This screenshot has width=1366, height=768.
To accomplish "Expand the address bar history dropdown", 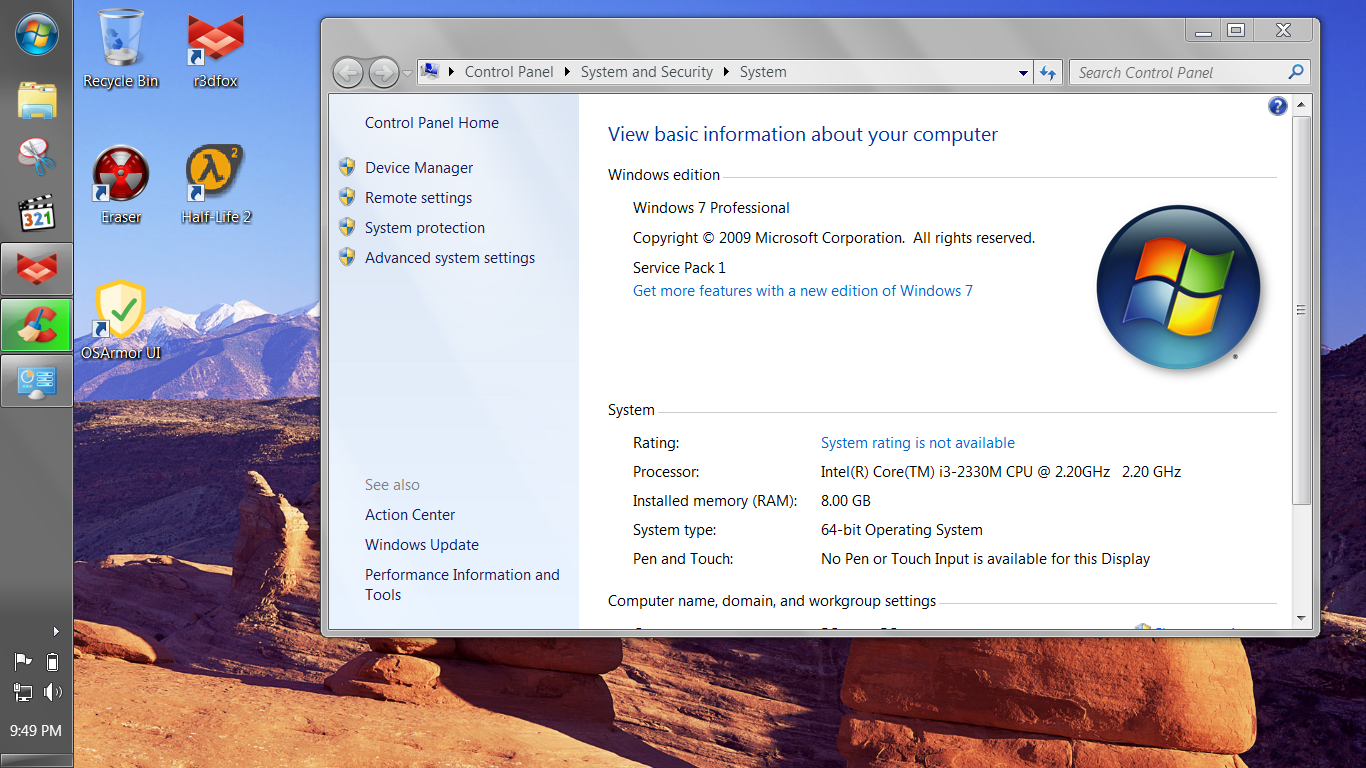I will tap(1023, 73).
